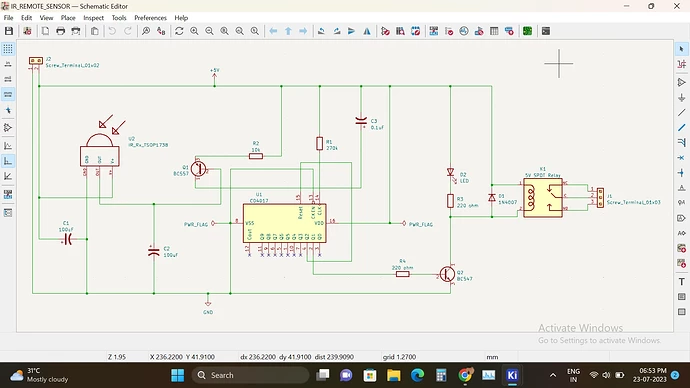Open File Explorer from the taskbar
Image resolution: width=690 pixels, height=388 pixels.
393,375
